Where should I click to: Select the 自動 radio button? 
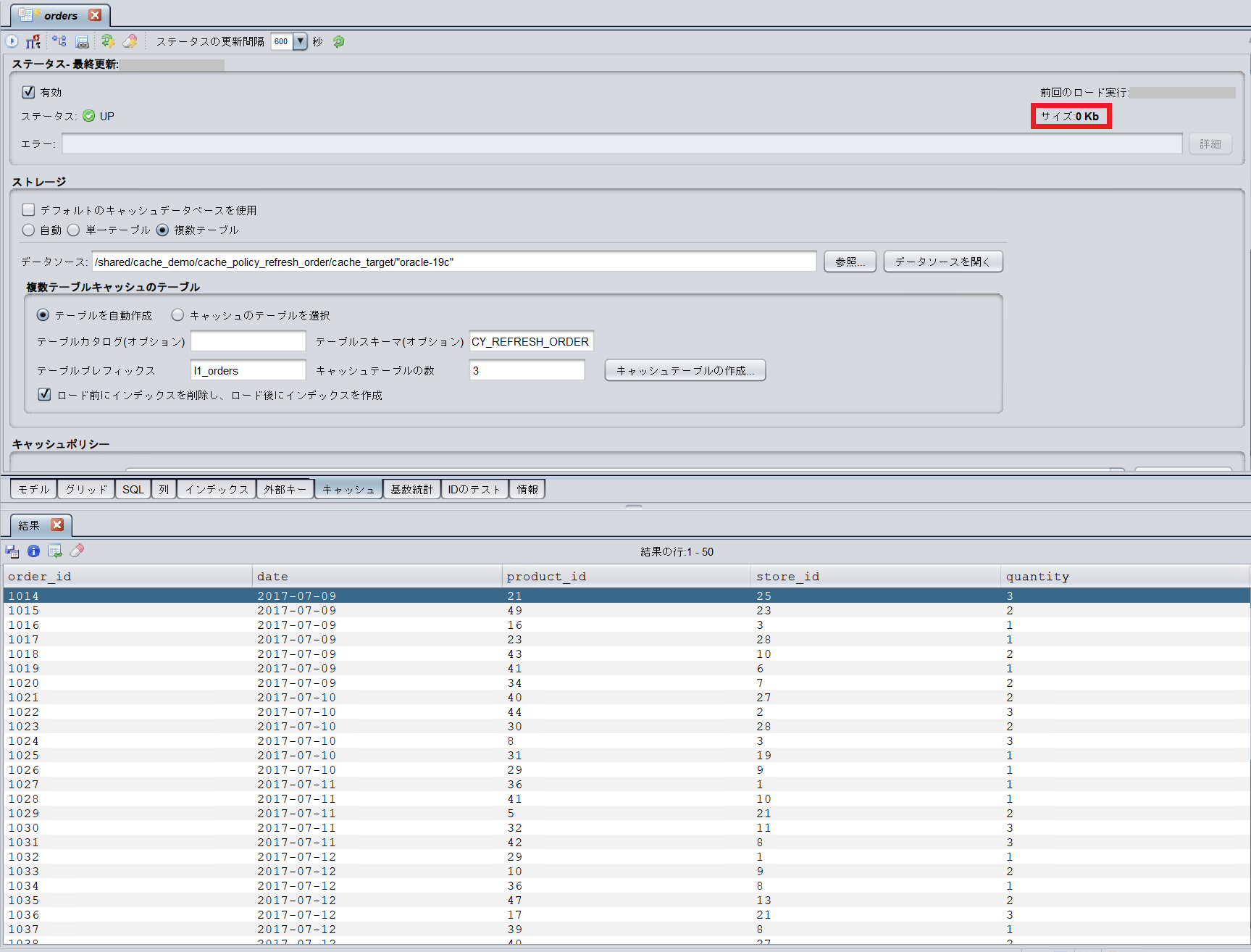[28, 230]
